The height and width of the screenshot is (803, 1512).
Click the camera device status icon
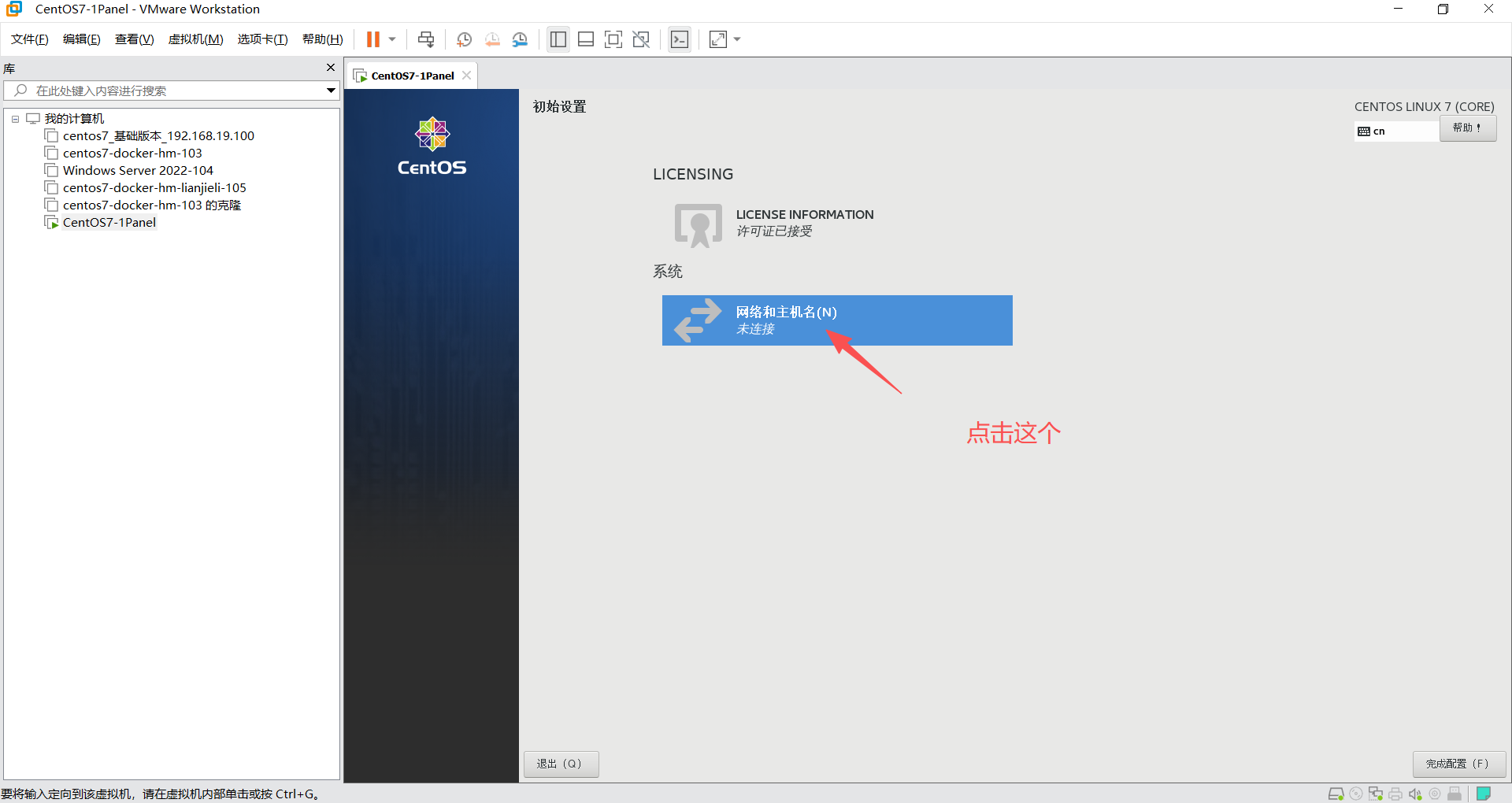[1435, 794]
